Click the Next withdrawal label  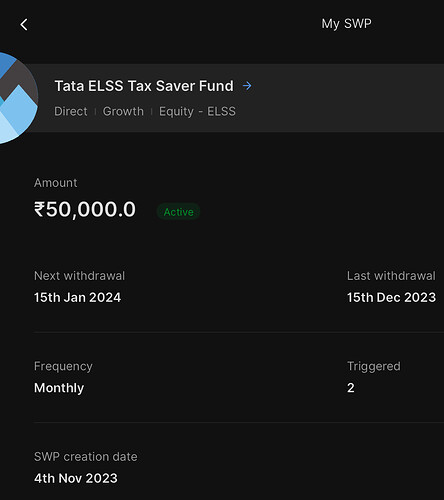(x=79, y=276)
